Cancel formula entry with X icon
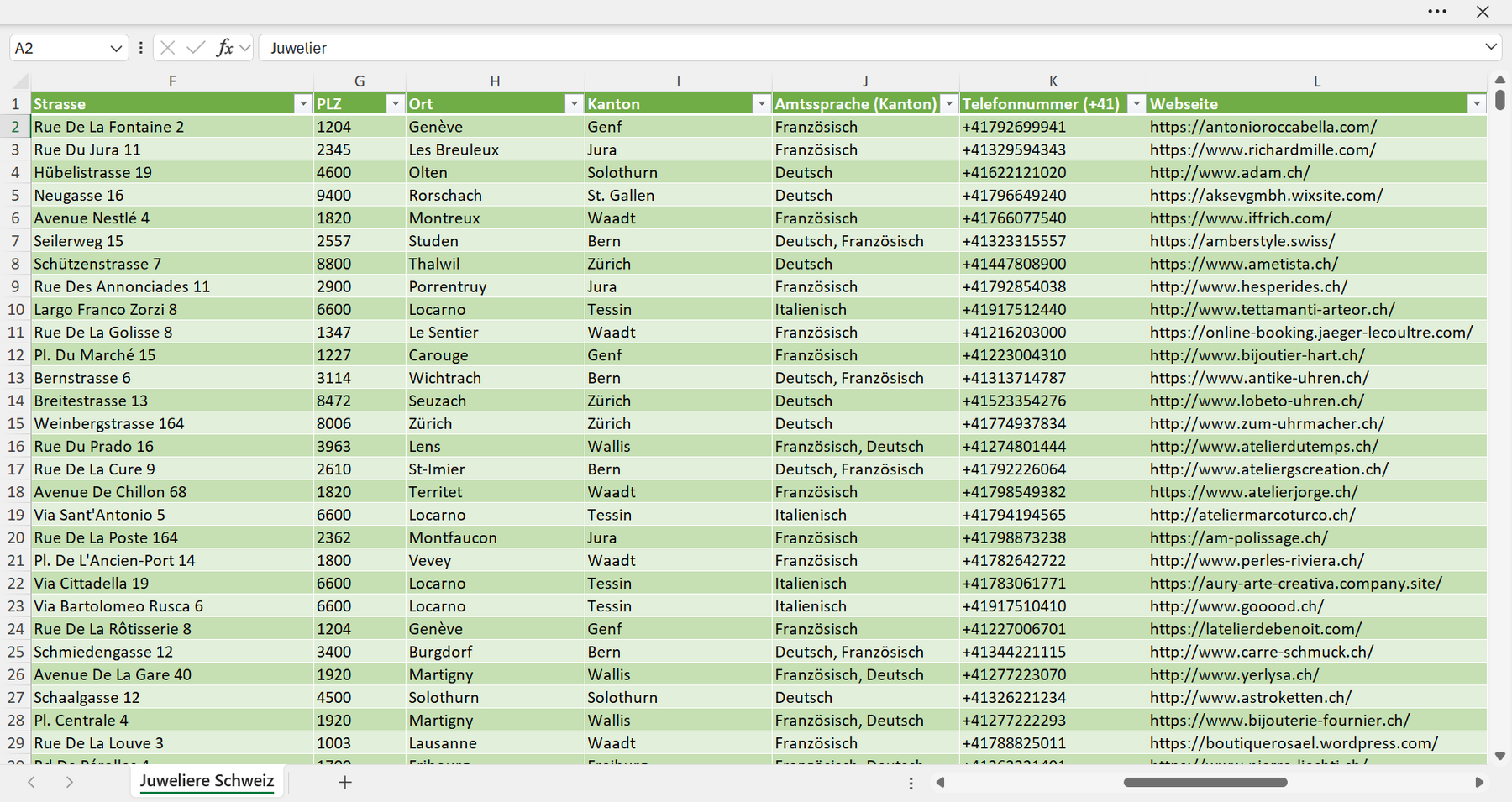Screen dimensions: 1512x802 pos(168,48)
